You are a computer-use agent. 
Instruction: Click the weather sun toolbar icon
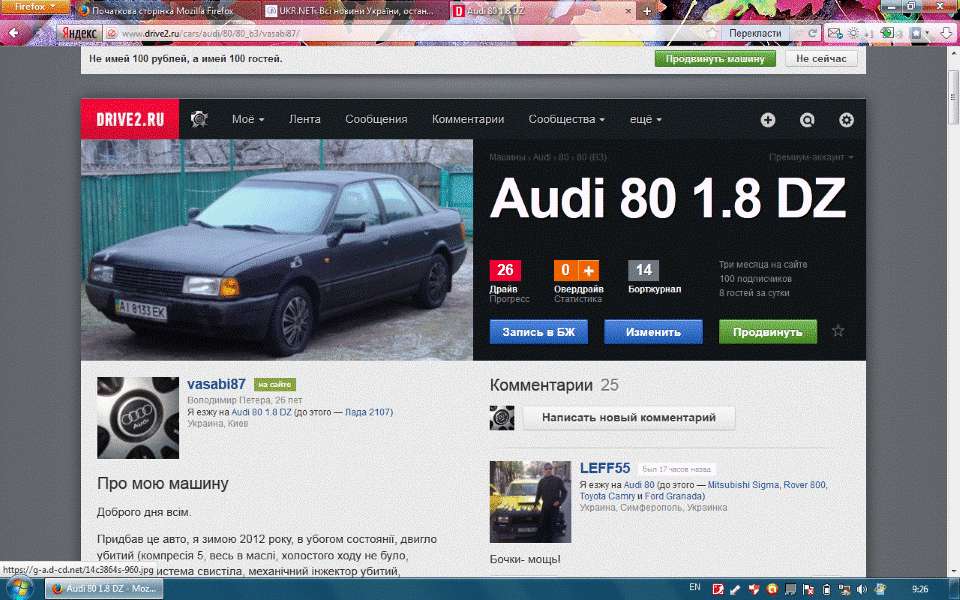[852, 33]
